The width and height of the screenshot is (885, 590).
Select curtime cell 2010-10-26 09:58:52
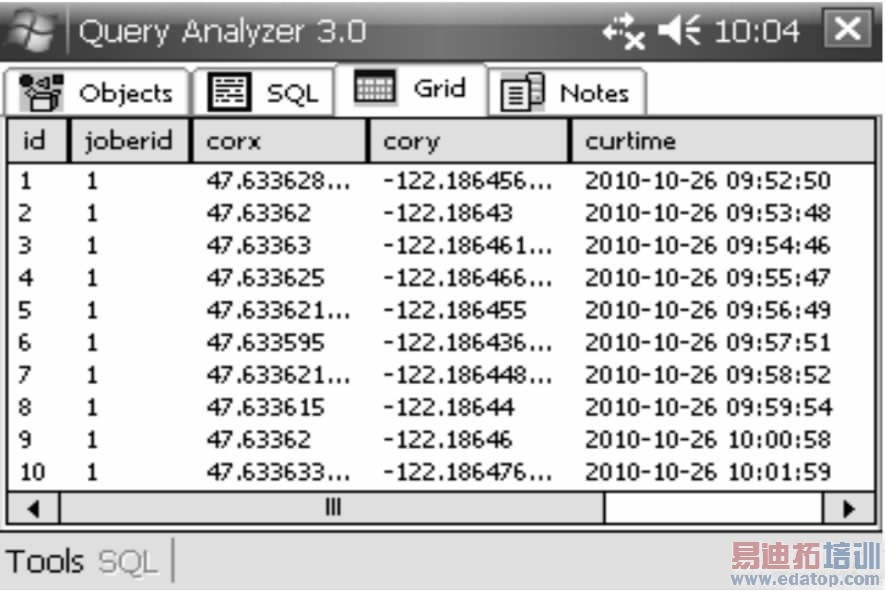point(708,375)
